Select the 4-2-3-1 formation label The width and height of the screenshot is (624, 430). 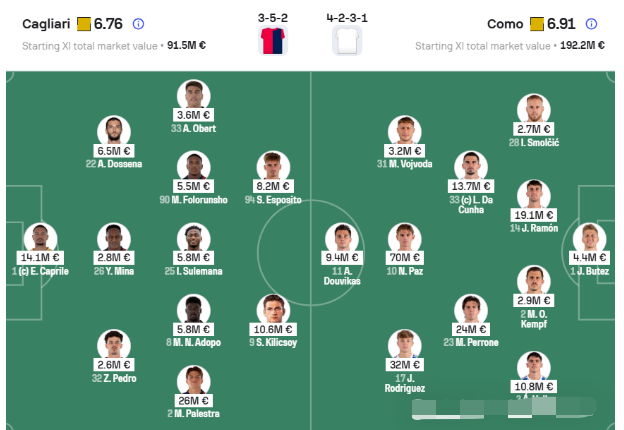347,15
